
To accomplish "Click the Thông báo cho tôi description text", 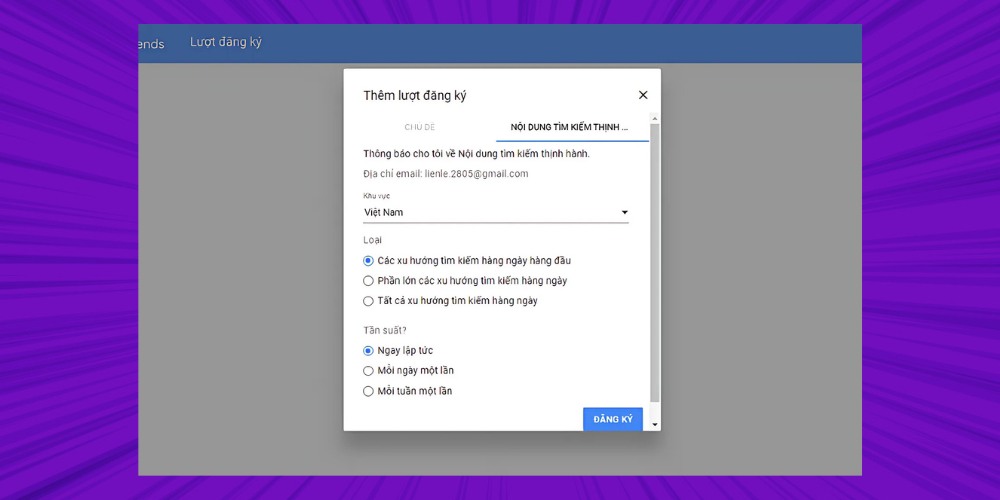I will (x=476, y=154).
